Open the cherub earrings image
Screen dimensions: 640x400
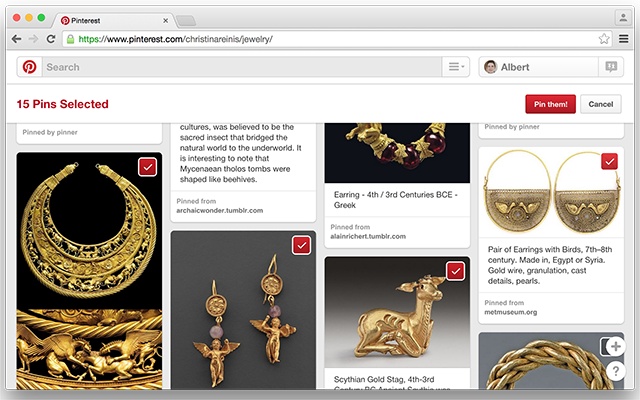(243, 310)
